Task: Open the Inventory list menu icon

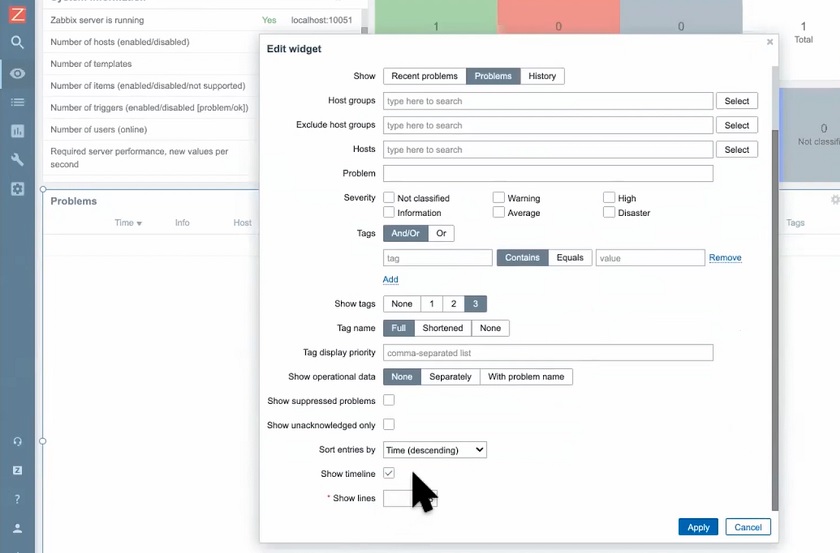Action: [17, 102]
